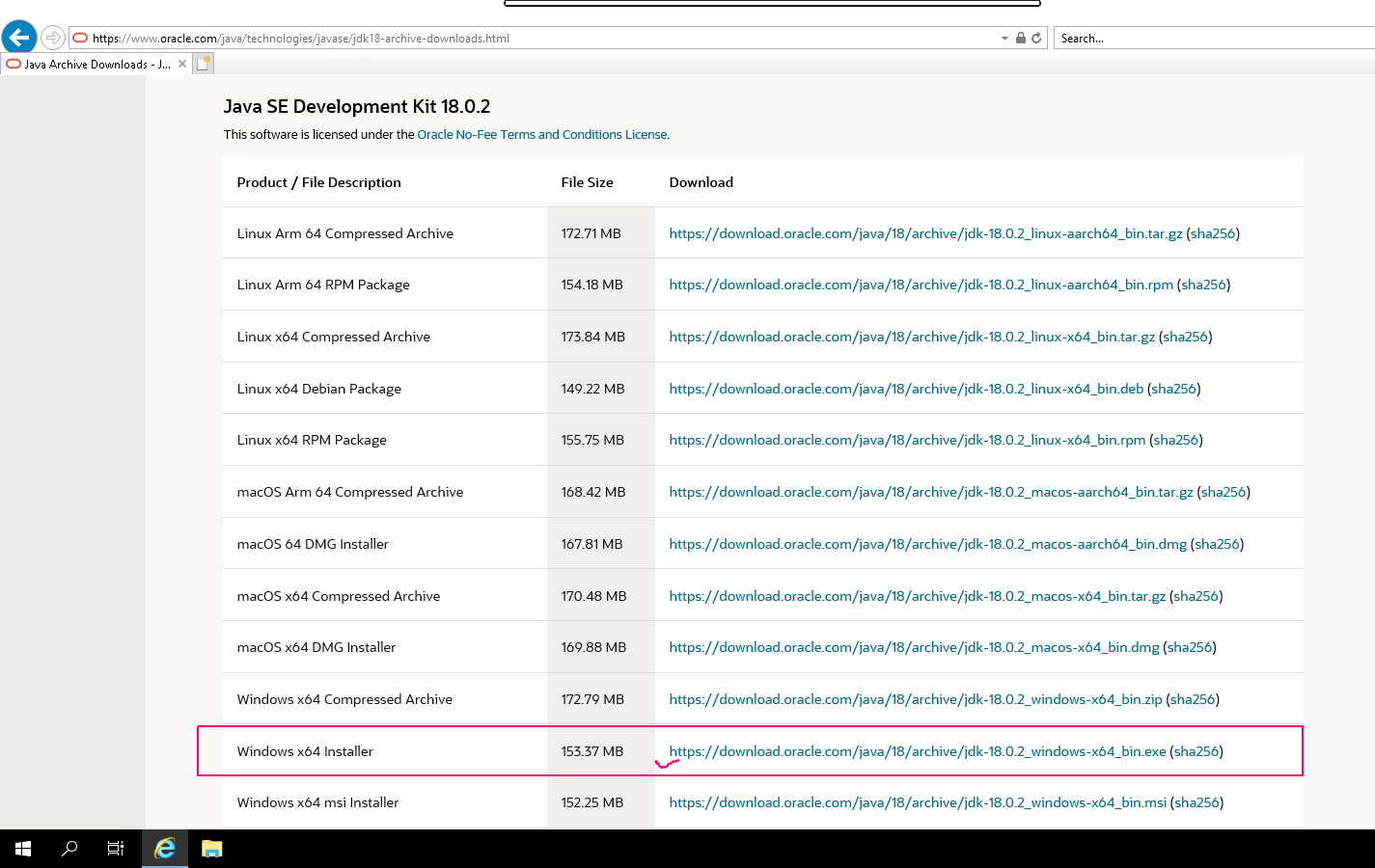This screenshot has width=1375, height=868.
Task: Open sha256 link for macos-x64_bin.tar.gz
Action: 1196,596
